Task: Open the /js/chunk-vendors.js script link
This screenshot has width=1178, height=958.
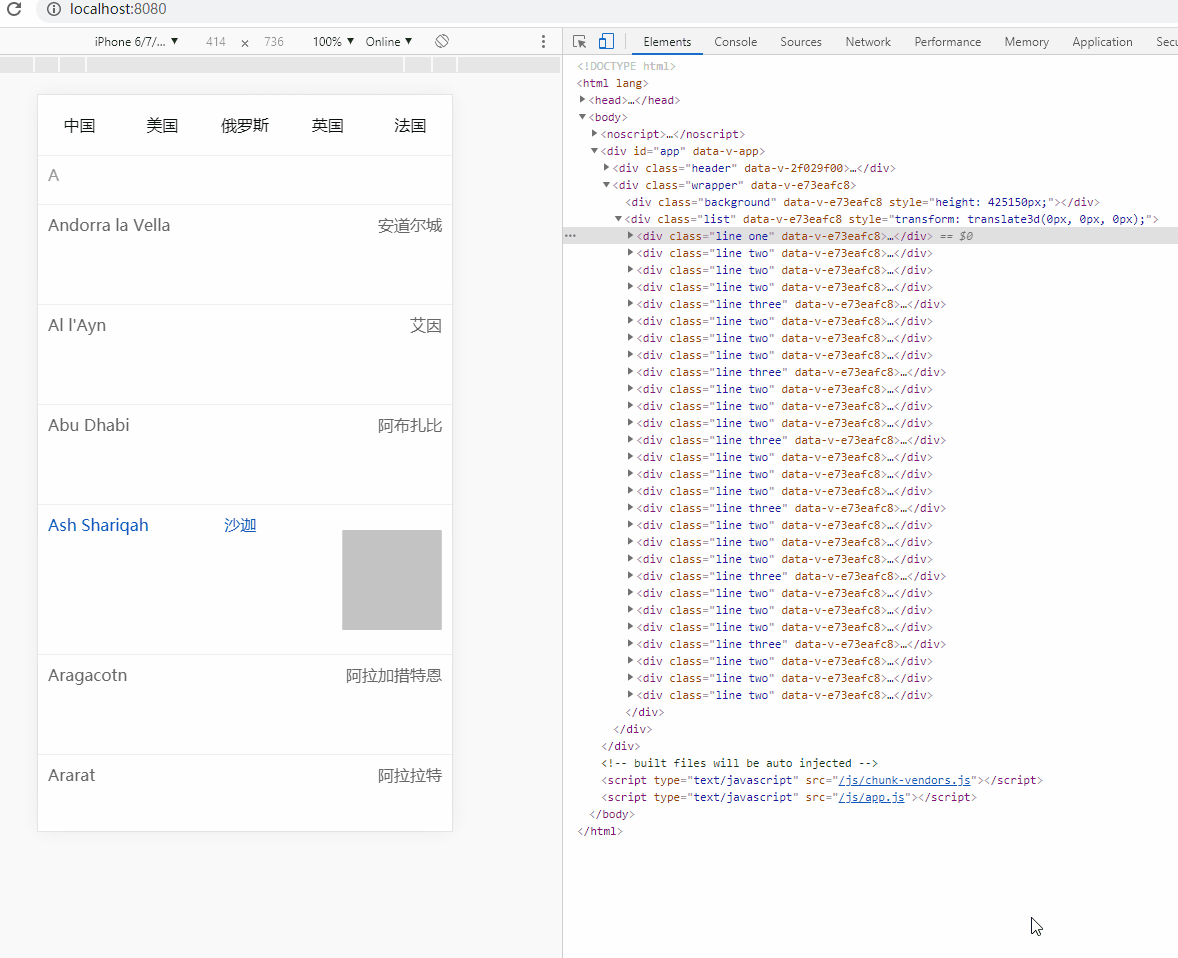Action: [907, 780]
